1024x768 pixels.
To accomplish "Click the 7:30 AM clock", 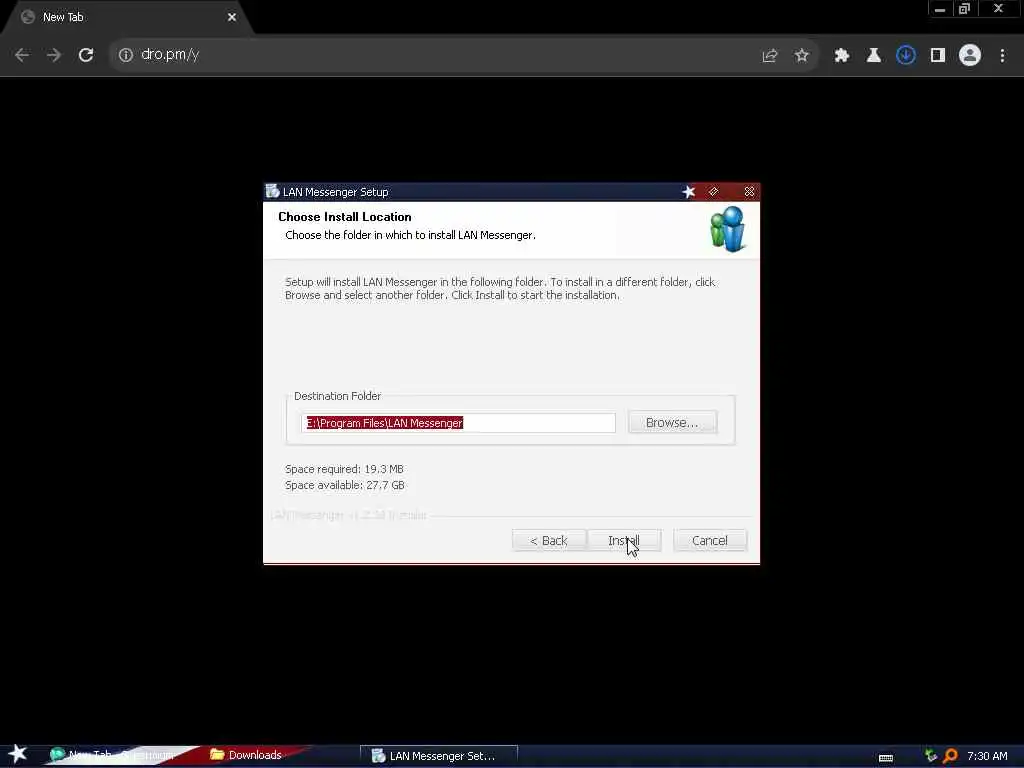I will pyautogui.click(x=987, y=756).
